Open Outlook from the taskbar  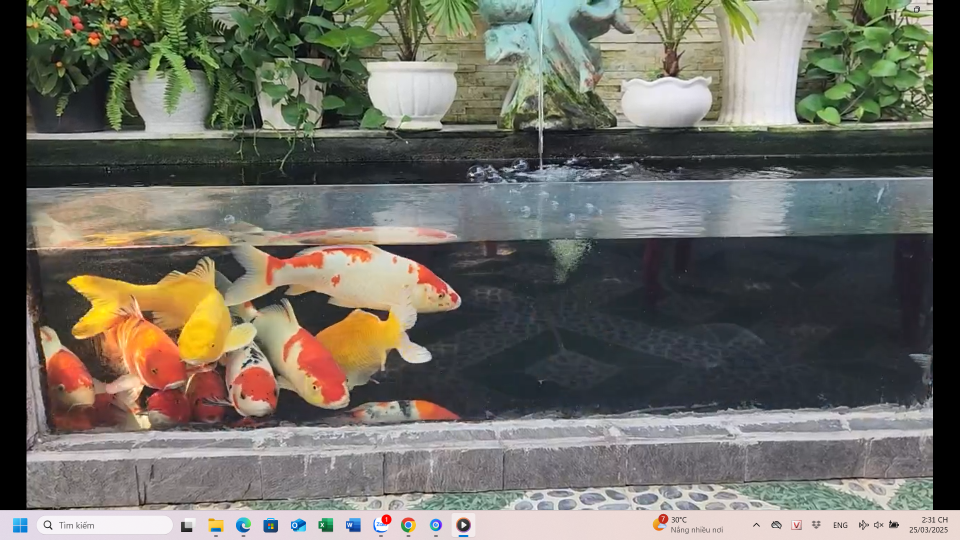pos(298,525)
